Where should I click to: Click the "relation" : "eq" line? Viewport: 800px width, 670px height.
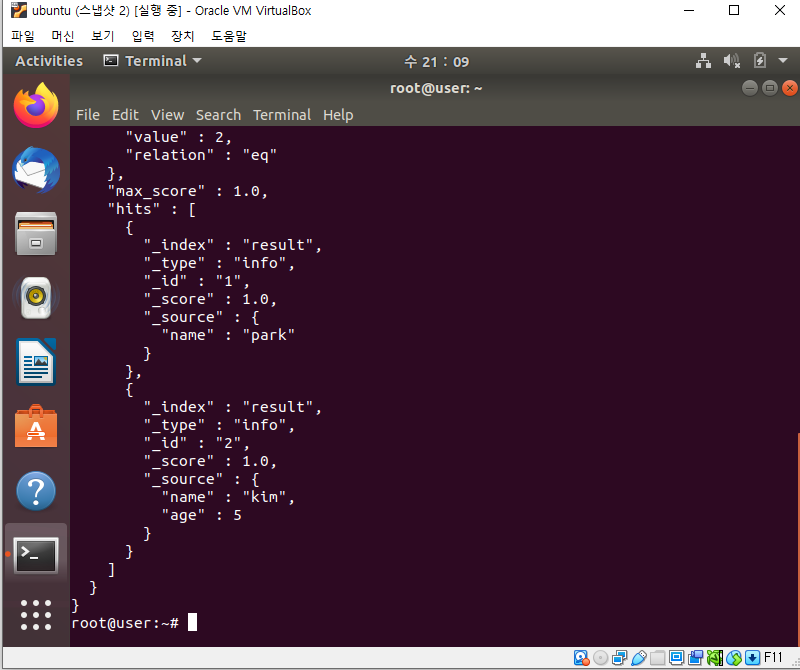tap(201, 155)
